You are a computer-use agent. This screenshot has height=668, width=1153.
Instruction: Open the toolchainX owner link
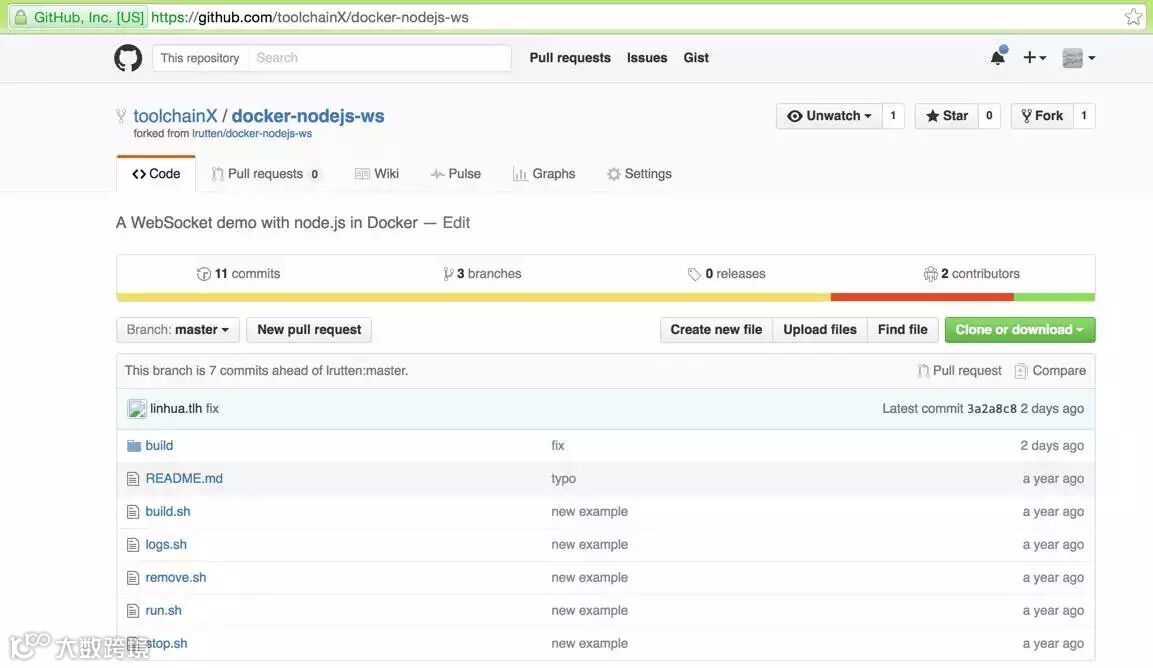(x=175, y=116)
